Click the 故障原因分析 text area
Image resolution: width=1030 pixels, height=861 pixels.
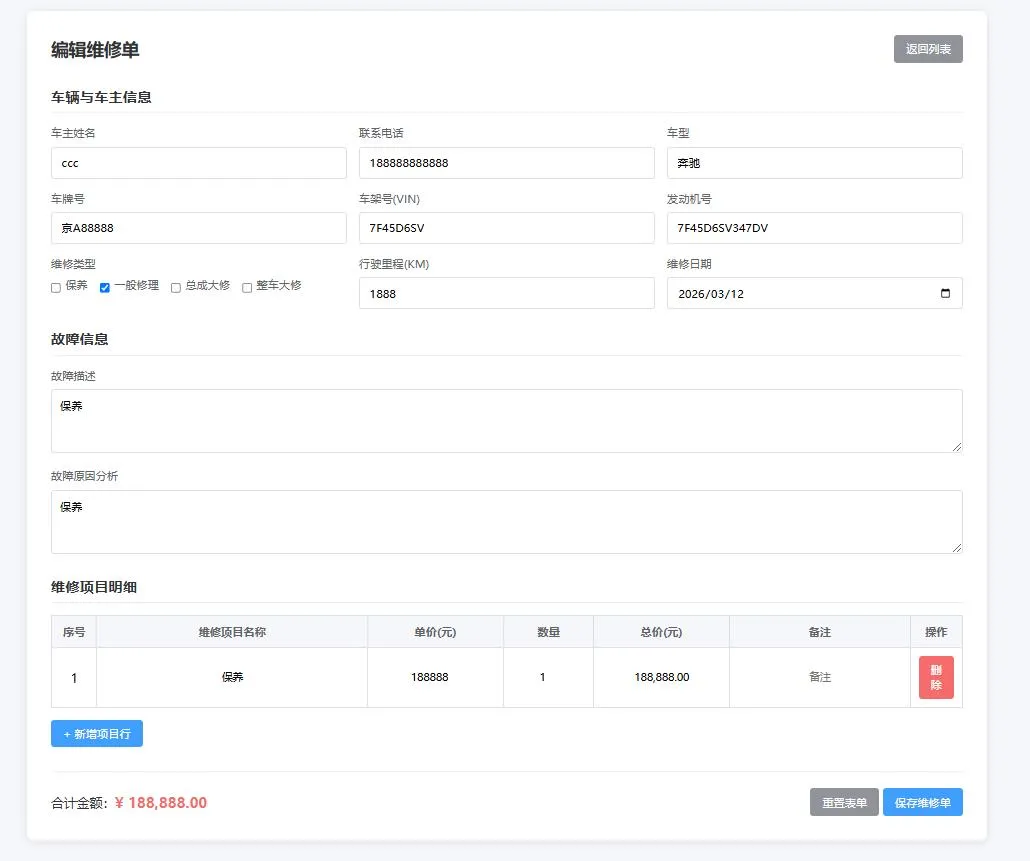506,521
